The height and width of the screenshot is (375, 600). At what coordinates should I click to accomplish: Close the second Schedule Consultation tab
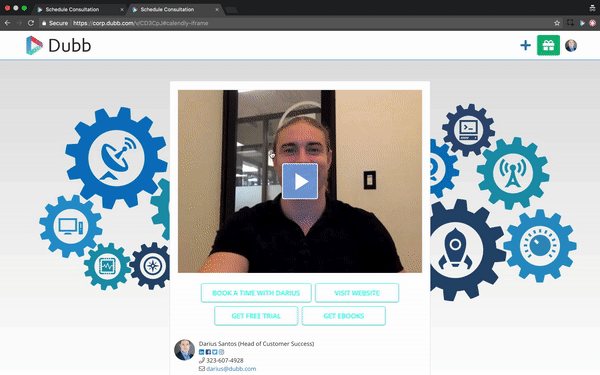click(217, 10)
